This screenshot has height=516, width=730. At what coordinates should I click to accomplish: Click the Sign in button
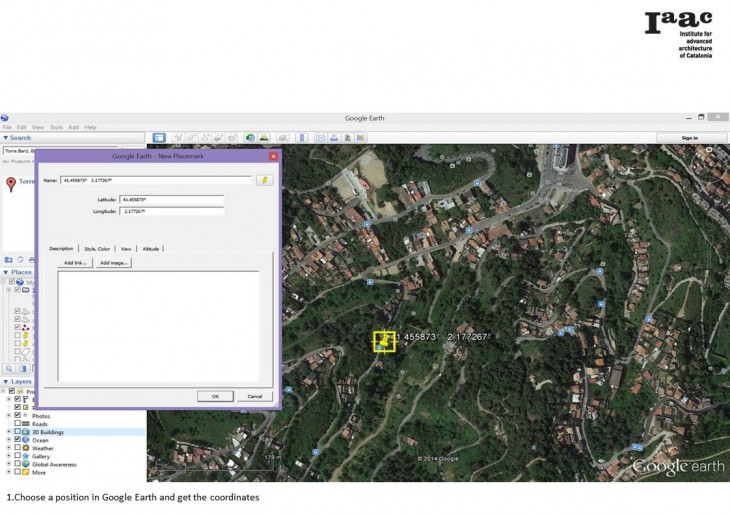[689, 138]
